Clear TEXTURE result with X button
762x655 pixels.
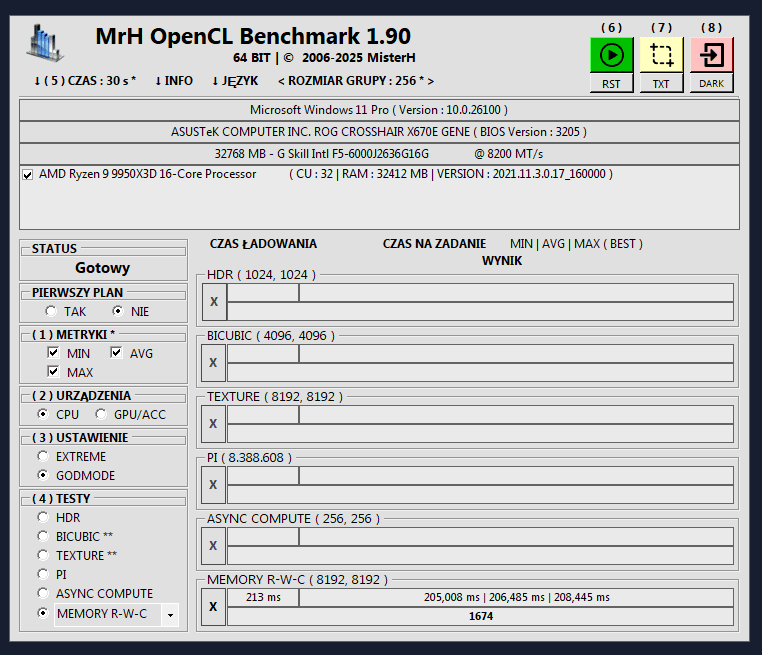pyautogui.click(x=213, y=424)
